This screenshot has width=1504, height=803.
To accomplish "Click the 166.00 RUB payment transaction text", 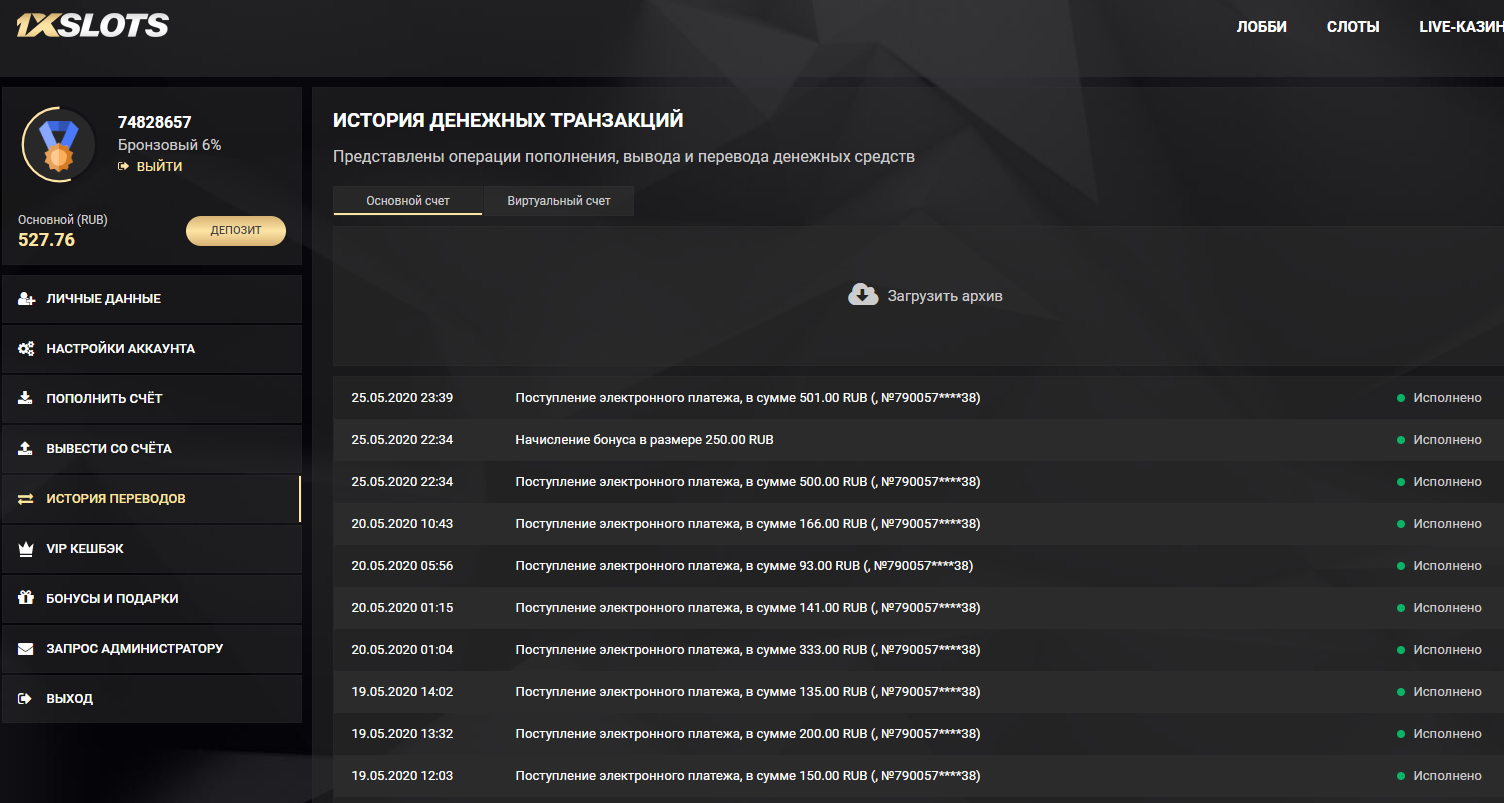I will [x=748, y=524].
